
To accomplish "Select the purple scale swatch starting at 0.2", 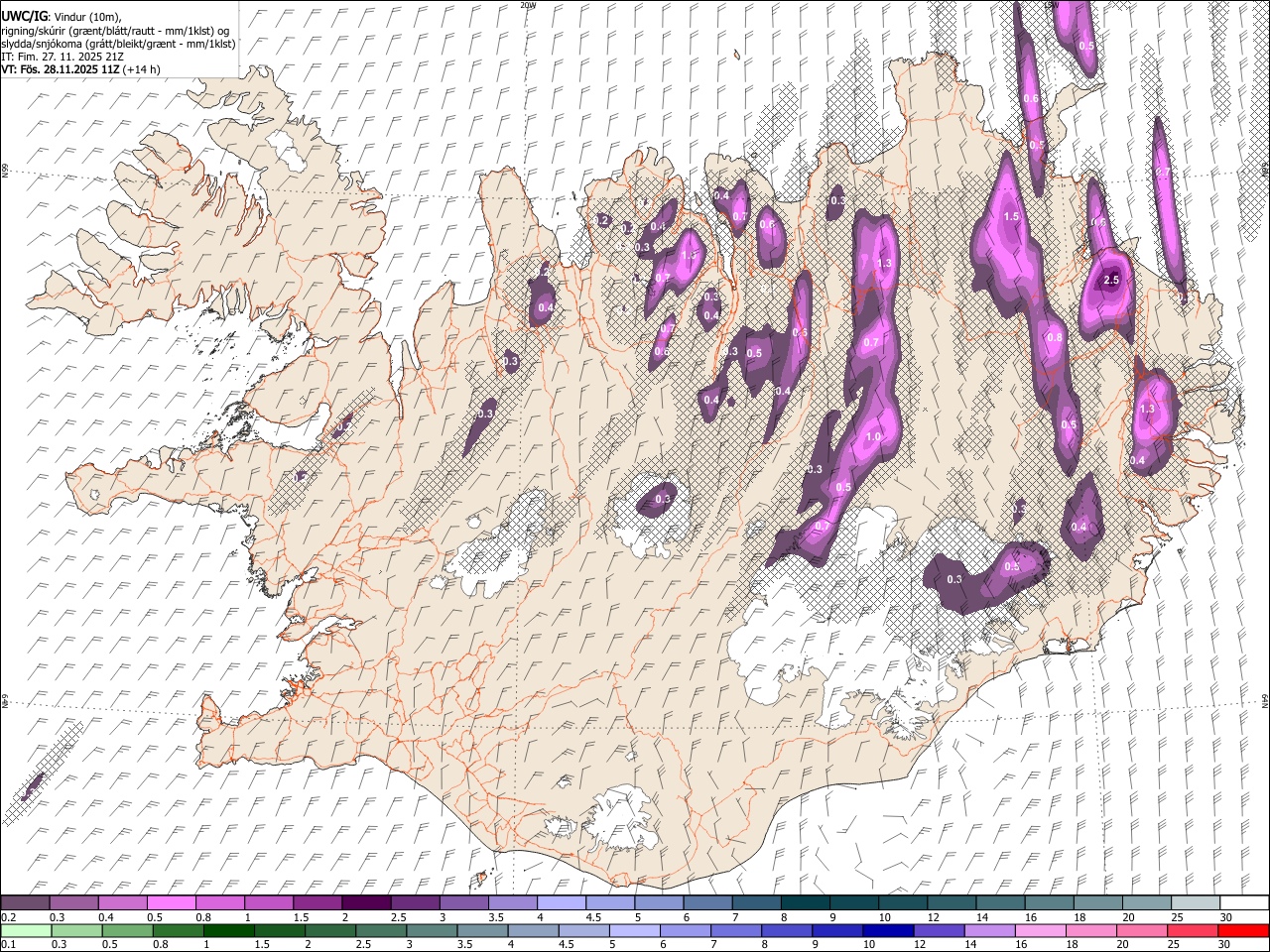I will pos(25,903).
